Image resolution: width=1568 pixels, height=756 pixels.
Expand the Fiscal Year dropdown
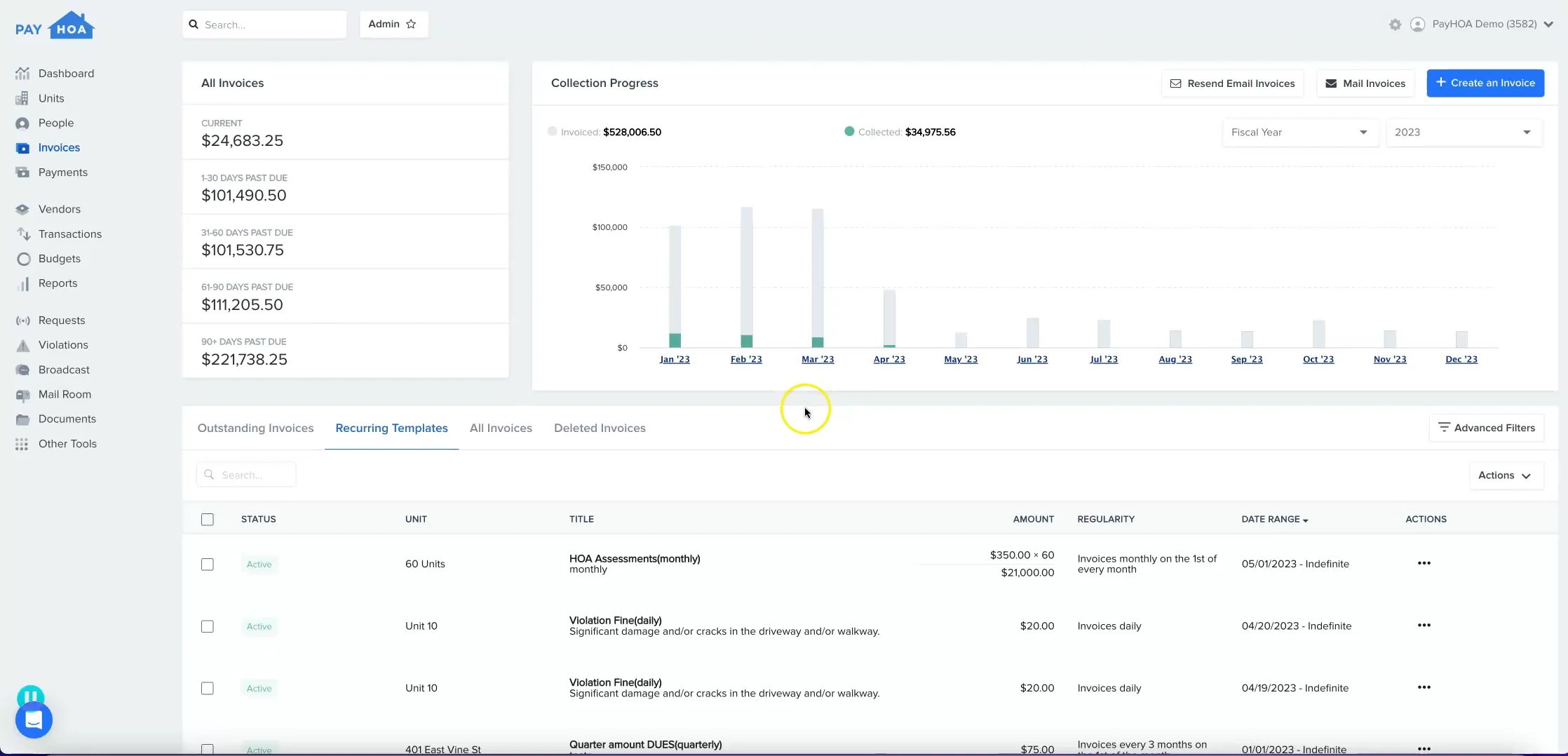1299,133
